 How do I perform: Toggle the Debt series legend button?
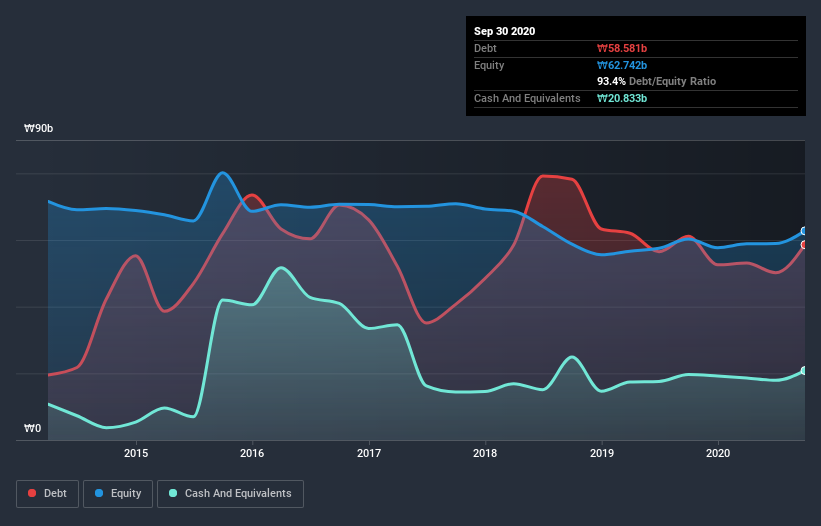pyautogui.click(x=47, y=494)
